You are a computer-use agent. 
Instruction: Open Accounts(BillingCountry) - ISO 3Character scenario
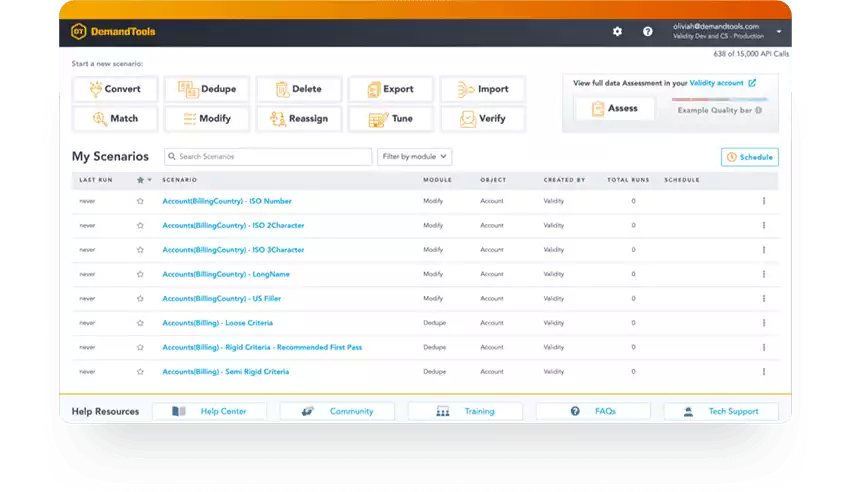pos(233,250)
